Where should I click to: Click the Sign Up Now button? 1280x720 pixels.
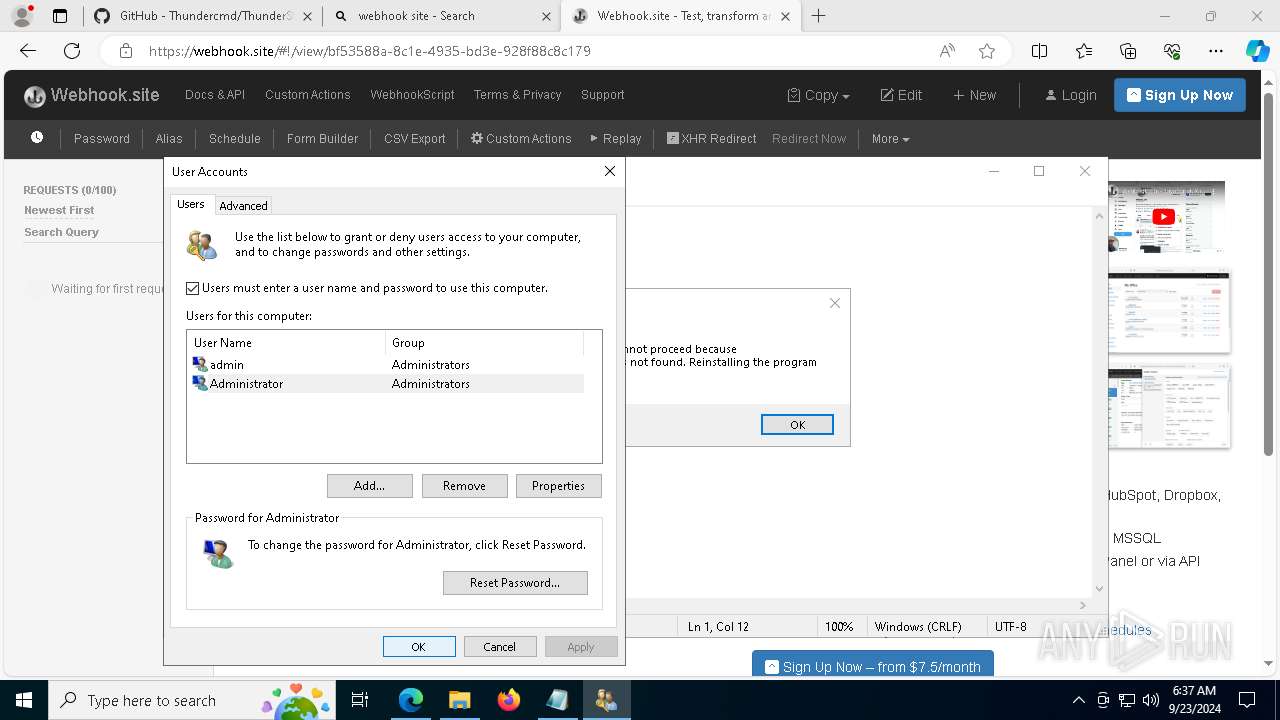1180,95
